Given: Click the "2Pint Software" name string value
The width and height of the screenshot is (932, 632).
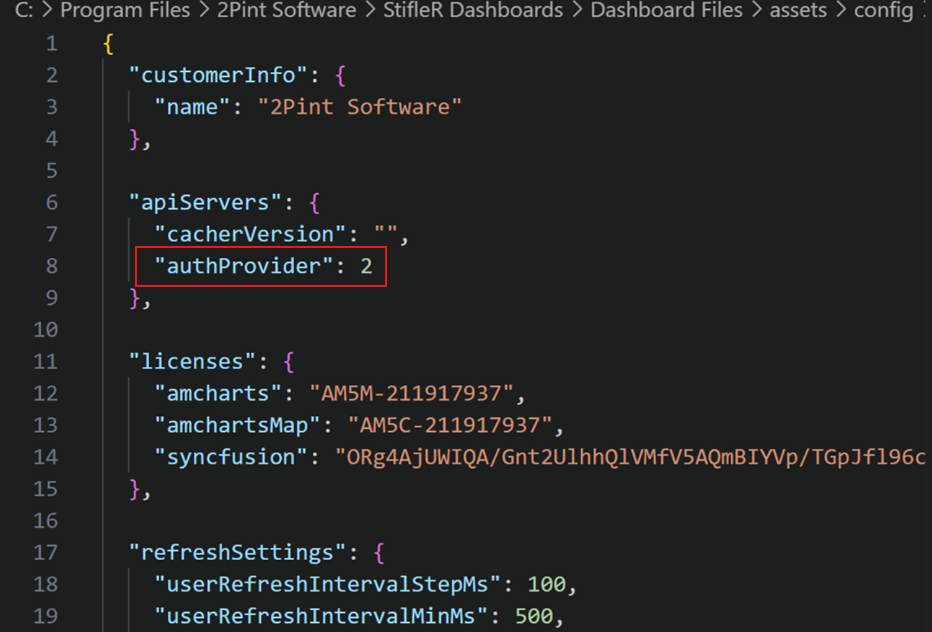Looking at the screenshot, I should 360,107.
